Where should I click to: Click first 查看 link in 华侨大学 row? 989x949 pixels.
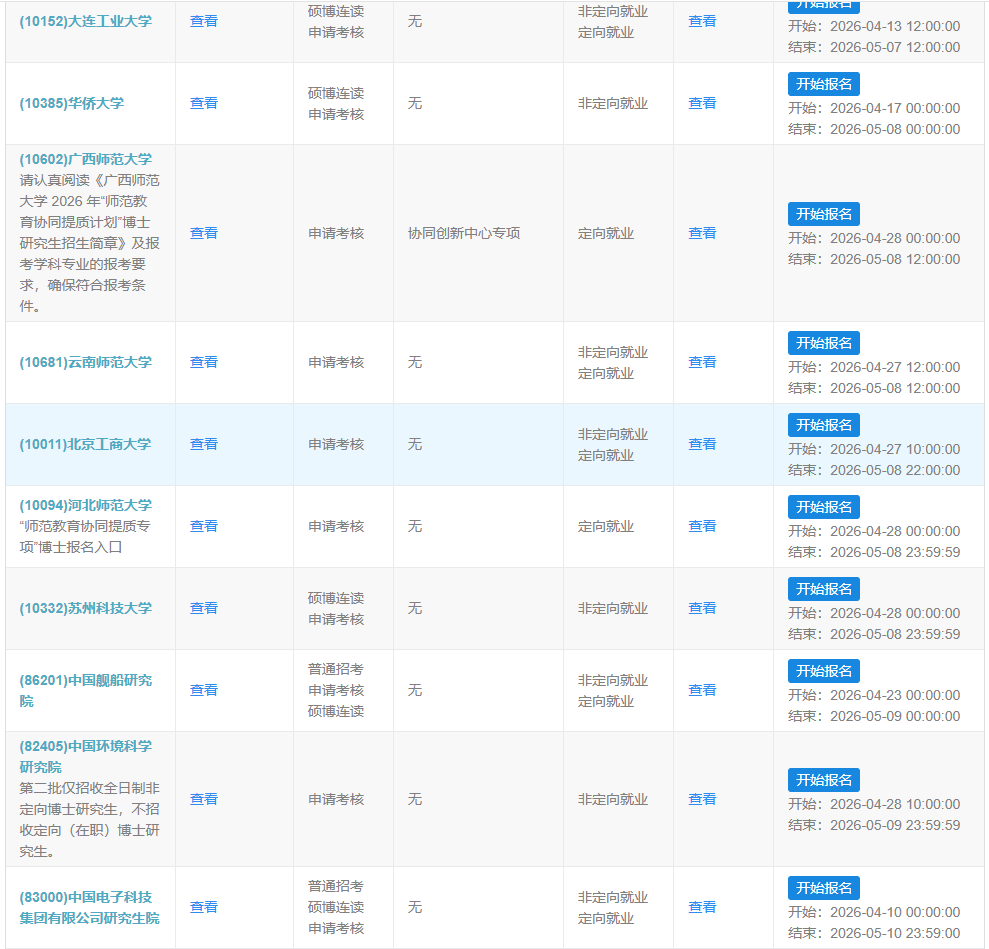click(x=204, y=103)
